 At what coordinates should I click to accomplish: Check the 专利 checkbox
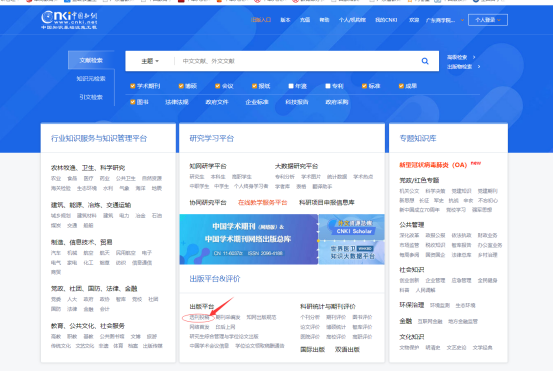tap(328, 86)
